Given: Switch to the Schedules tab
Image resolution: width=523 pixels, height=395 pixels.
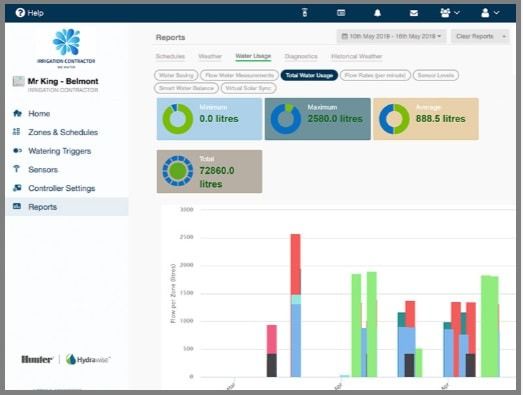Looking at the screenshot, I should pos(170,56).
